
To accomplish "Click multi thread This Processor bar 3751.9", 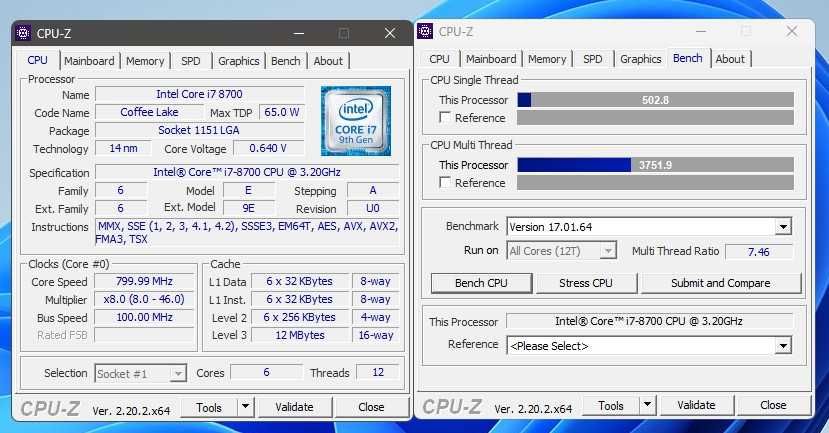I will [656, 165].
